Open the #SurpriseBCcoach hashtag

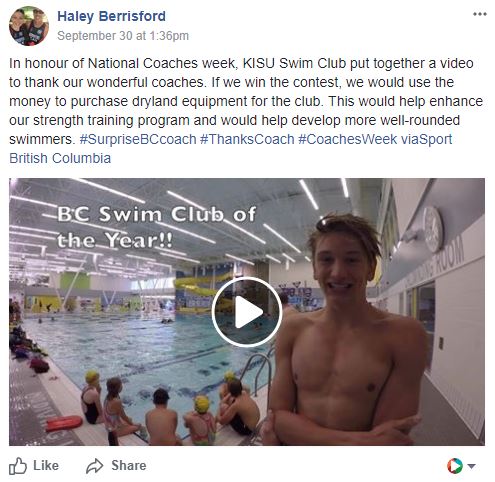click(138, 139)
